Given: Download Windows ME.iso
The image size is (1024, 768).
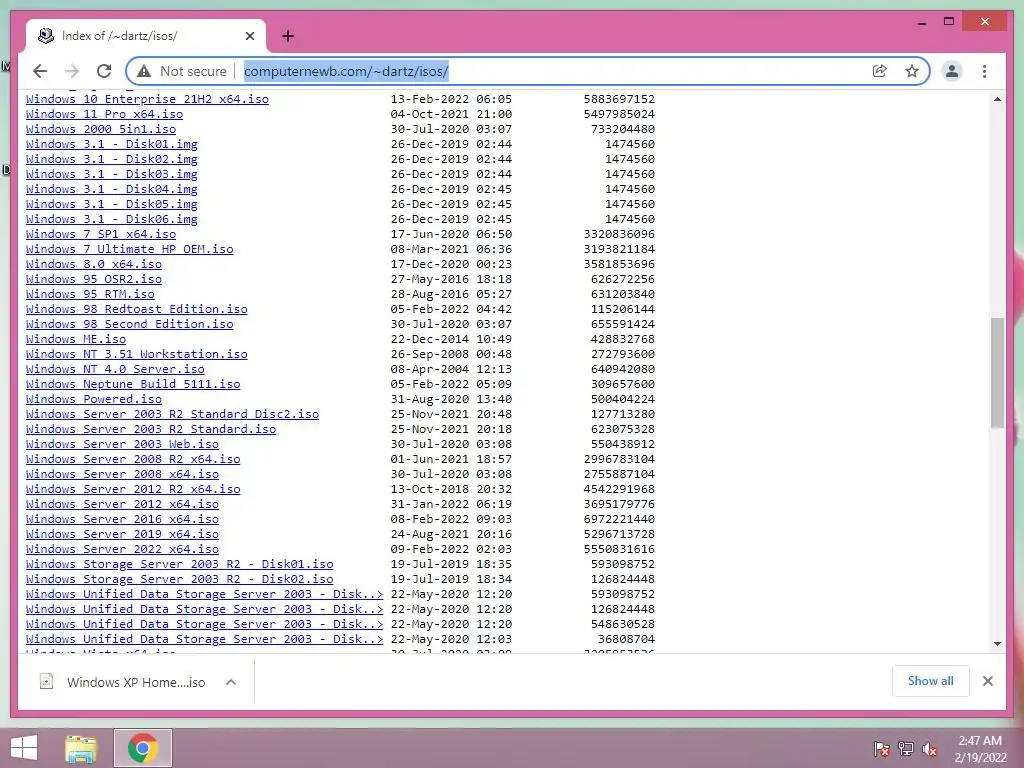Looking at the screenshot, I should (76, 340).
